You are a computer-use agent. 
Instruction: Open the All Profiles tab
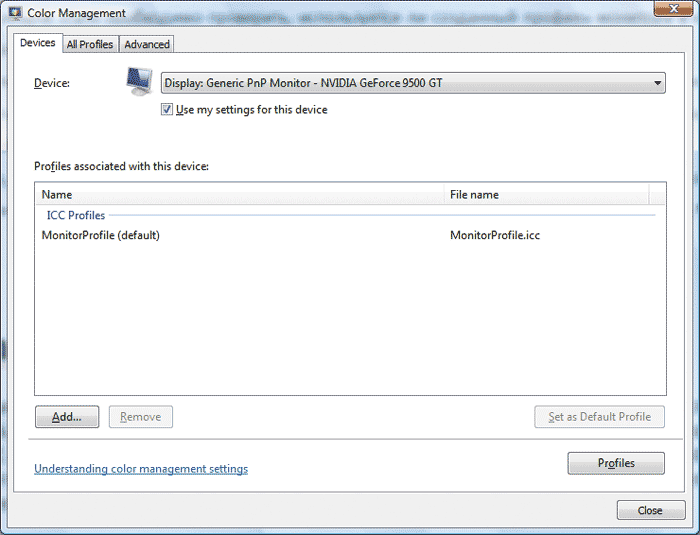pos(90,44)
